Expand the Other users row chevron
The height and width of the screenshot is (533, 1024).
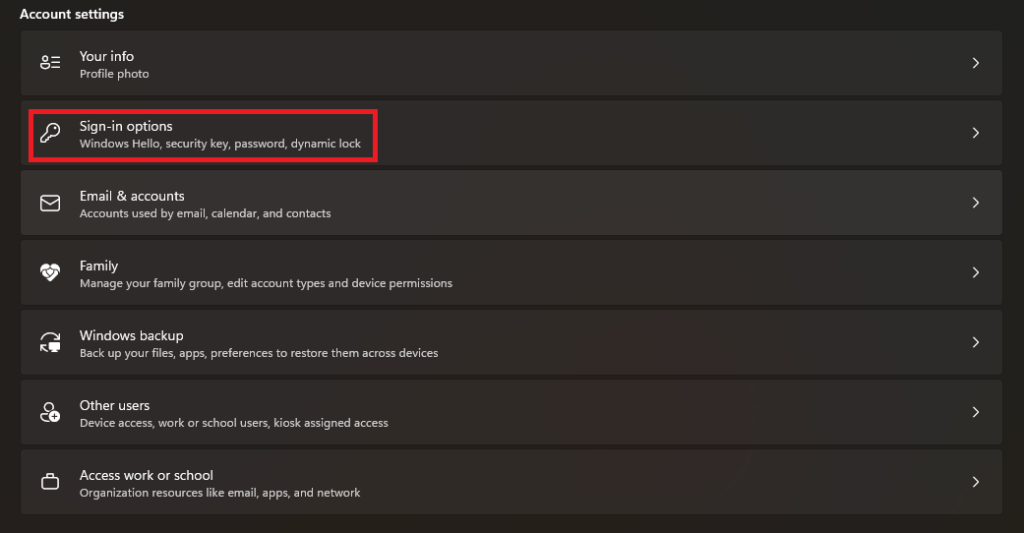click(976, 412)
